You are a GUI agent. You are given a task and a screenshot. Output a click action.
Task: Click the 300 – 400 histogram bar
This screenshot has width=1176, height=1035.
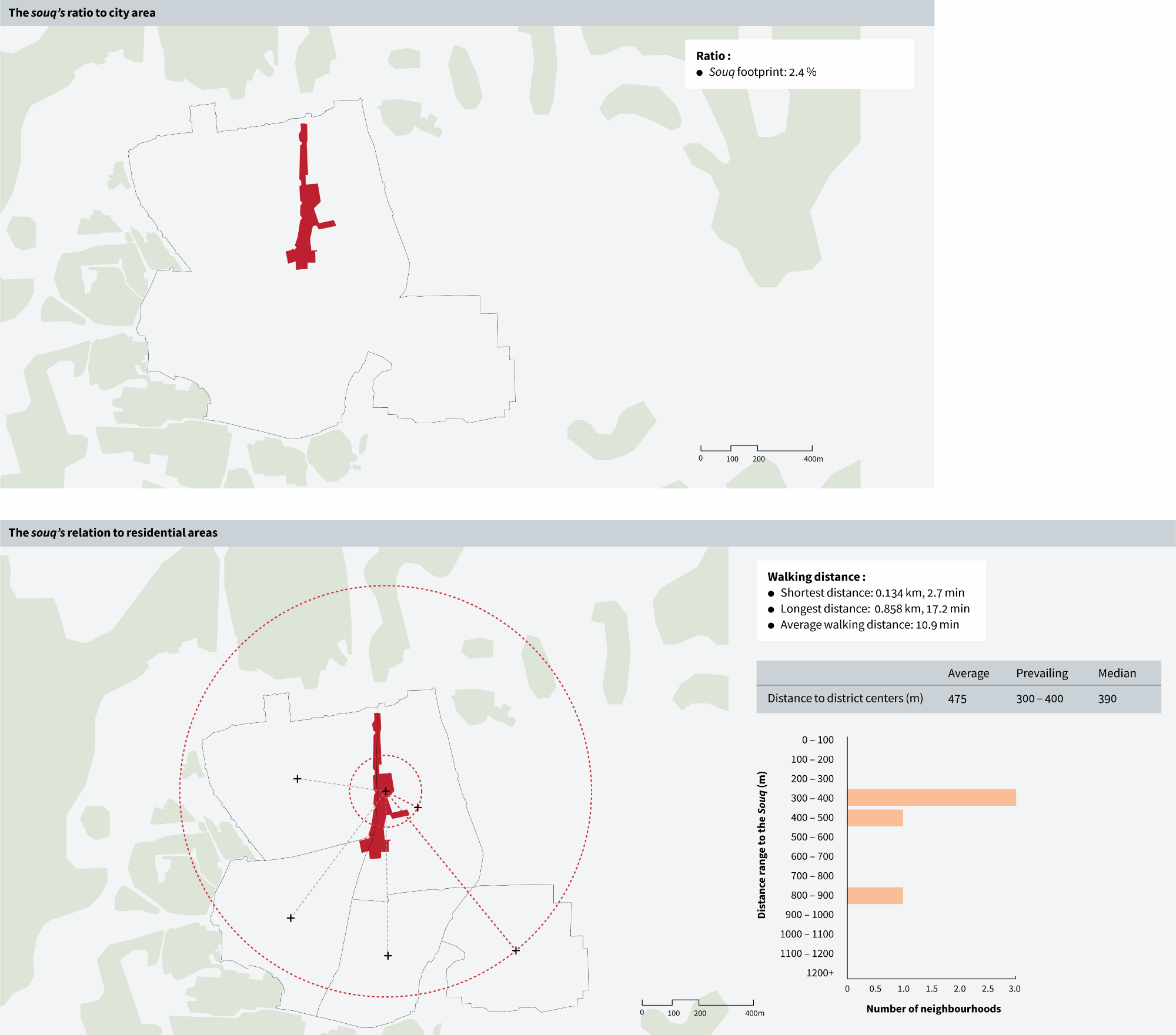(x=931, y=798)
